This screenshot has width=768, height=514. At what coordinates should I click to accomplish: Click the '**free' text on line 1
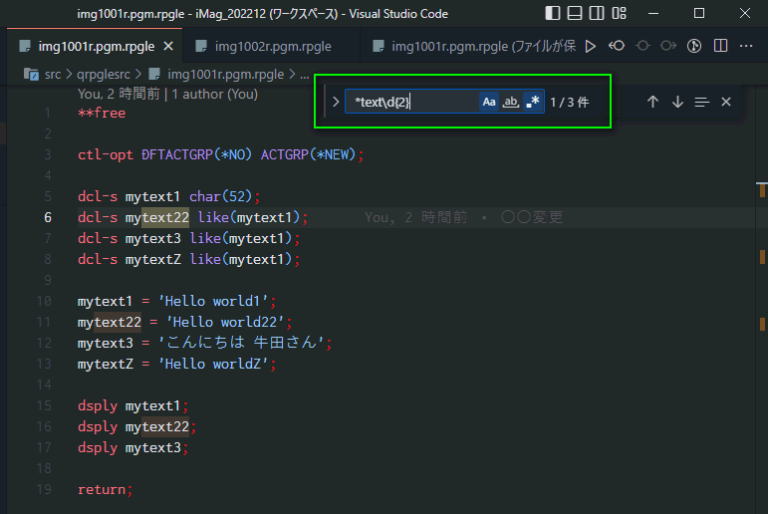coord(101,113)
